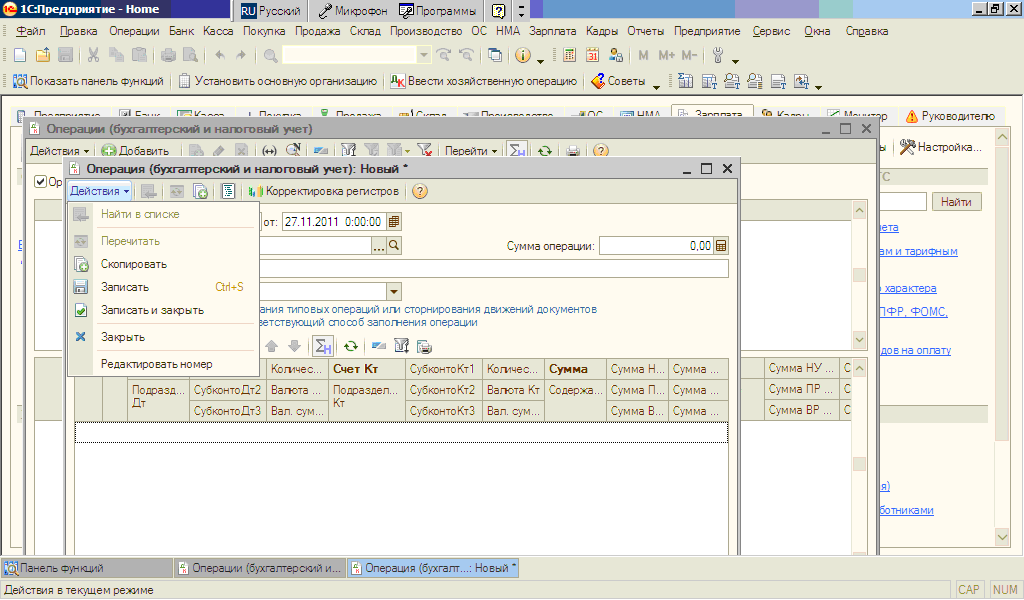This screenshot has height=600, width=1024.
Task: Switch to the Зарплата tab
Action: click(712, 114)
